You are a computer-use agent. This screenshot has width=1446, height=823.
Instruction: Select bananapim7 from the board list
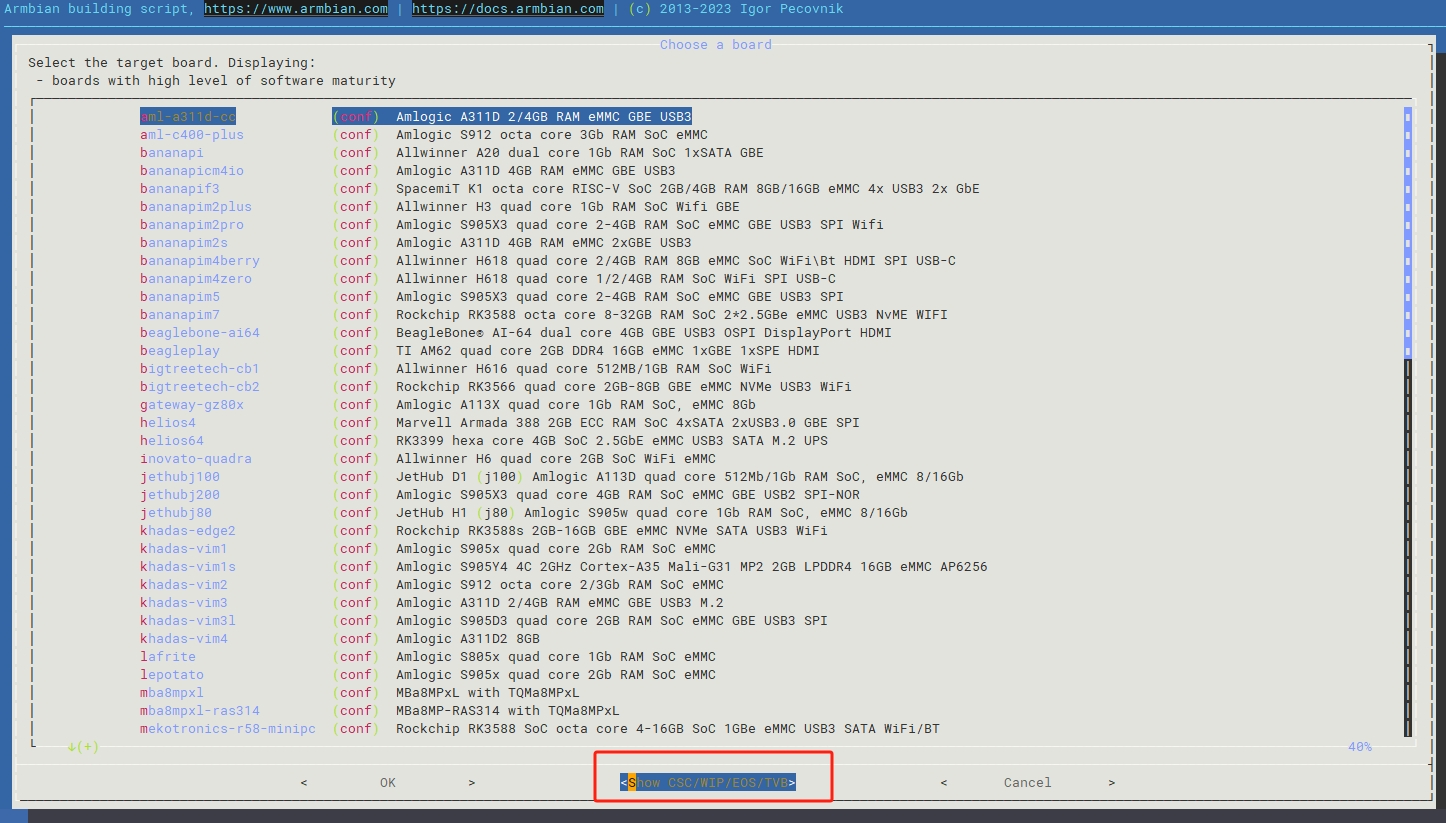(x=180, y=315)
